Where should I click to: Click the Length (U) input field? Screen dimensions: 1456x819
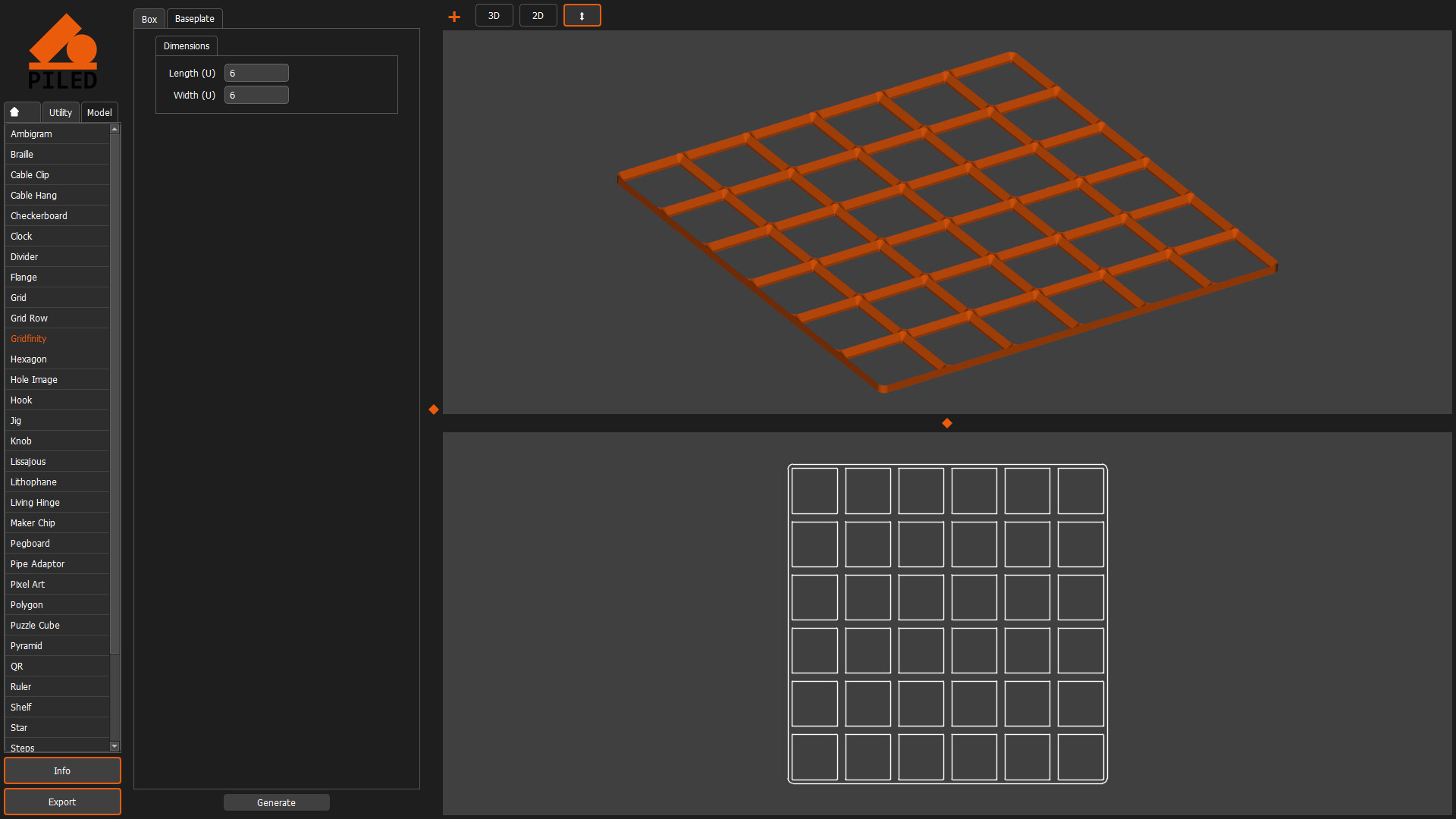[x=256, y=73]
